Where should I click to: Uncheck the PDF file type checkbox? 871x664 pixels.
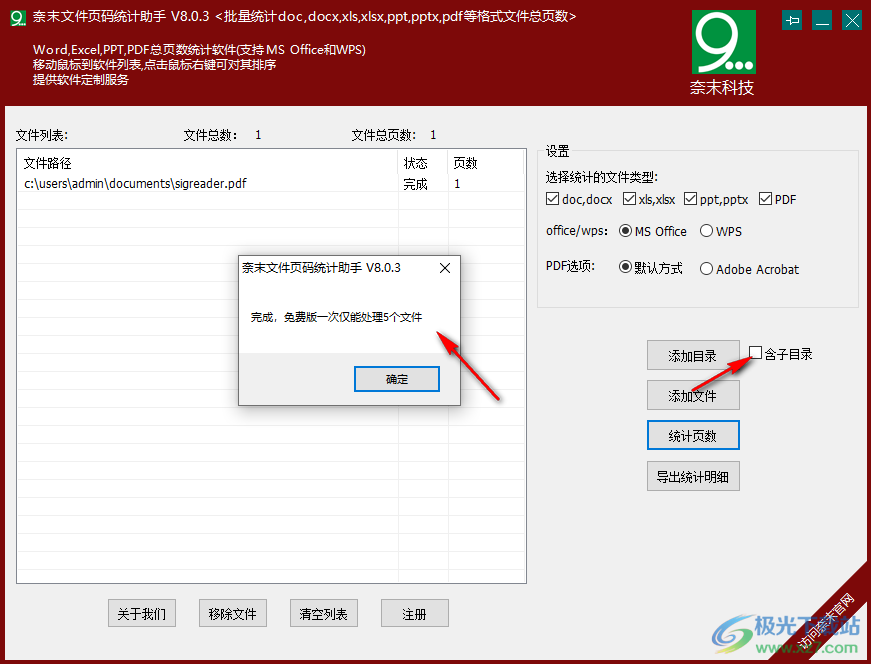point(765,199)
